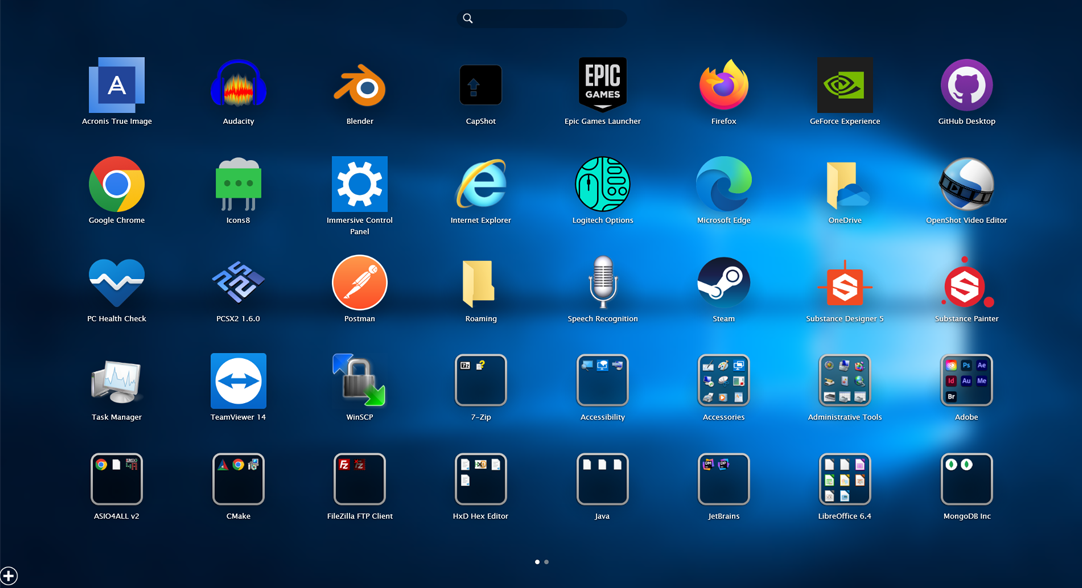Launch the Icons8 app
The image size is (1082, 588).
238,184
